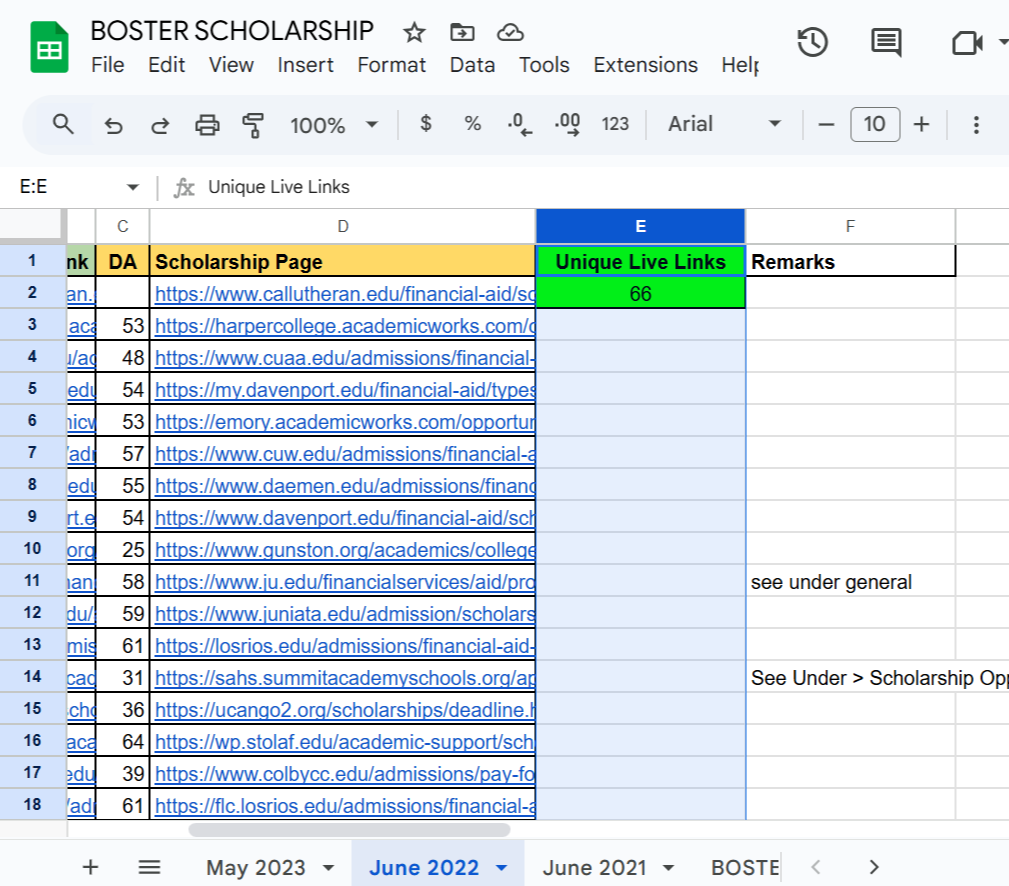The height and width of the screenshot is (886, 1009).
Task: Click the undo arrow icon
Action: pos(113,125)
